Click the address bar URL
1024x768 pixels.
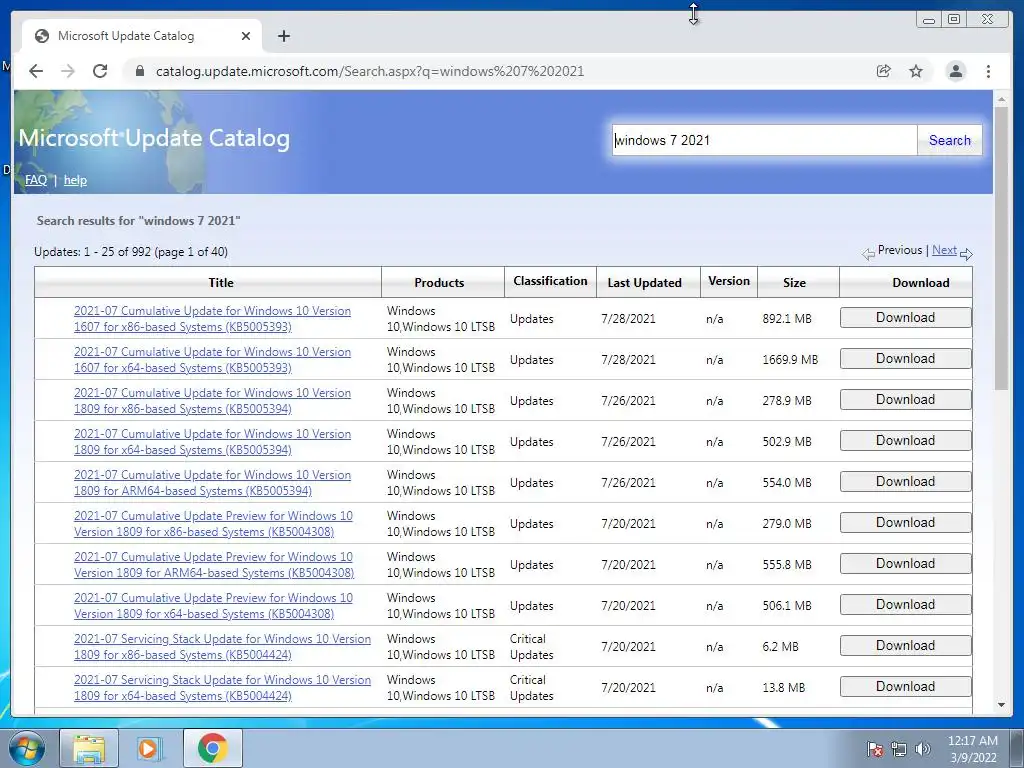(370, 71)
